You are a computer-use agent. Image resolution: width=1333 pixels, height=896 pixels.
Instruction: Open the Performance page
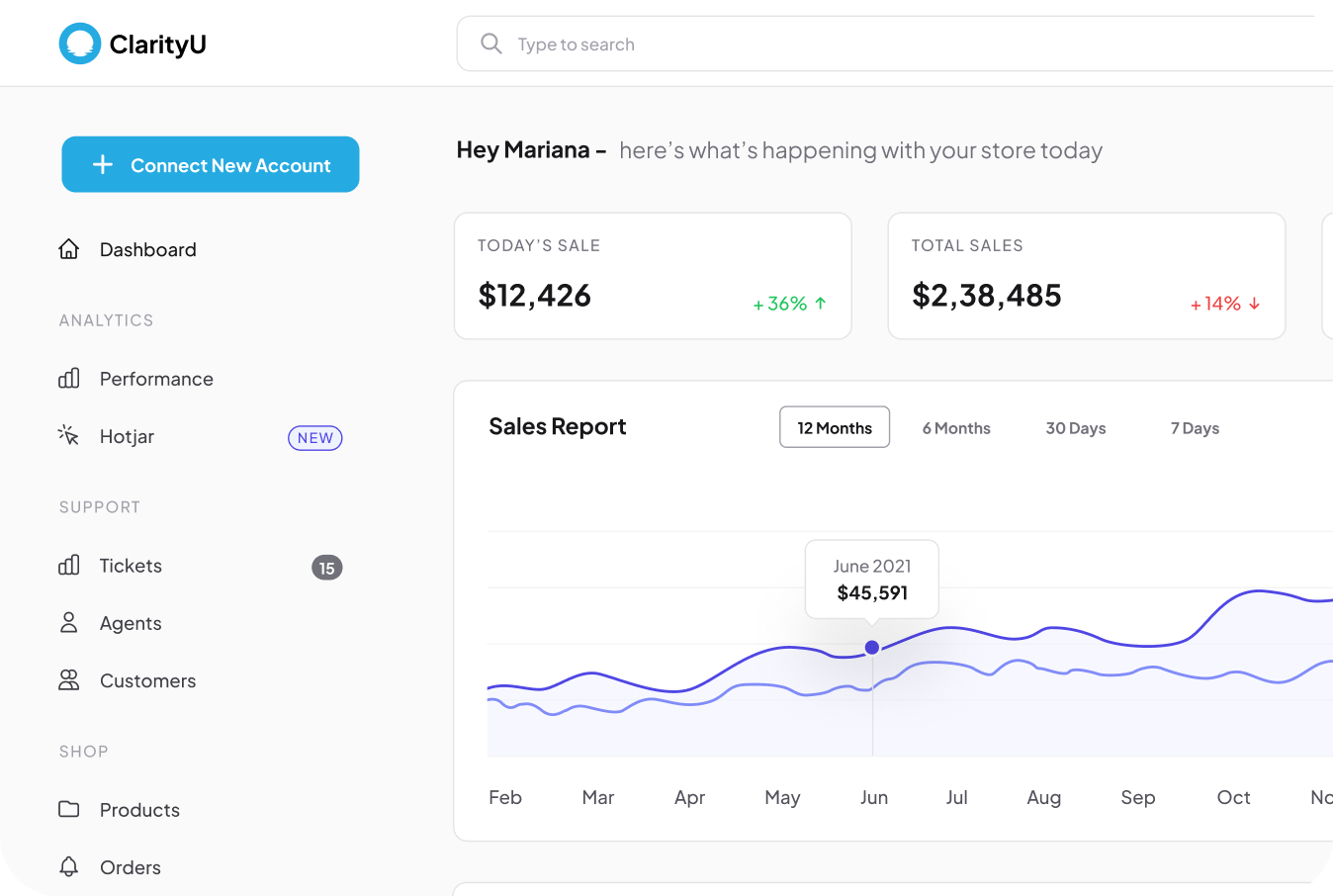point(156,379)
